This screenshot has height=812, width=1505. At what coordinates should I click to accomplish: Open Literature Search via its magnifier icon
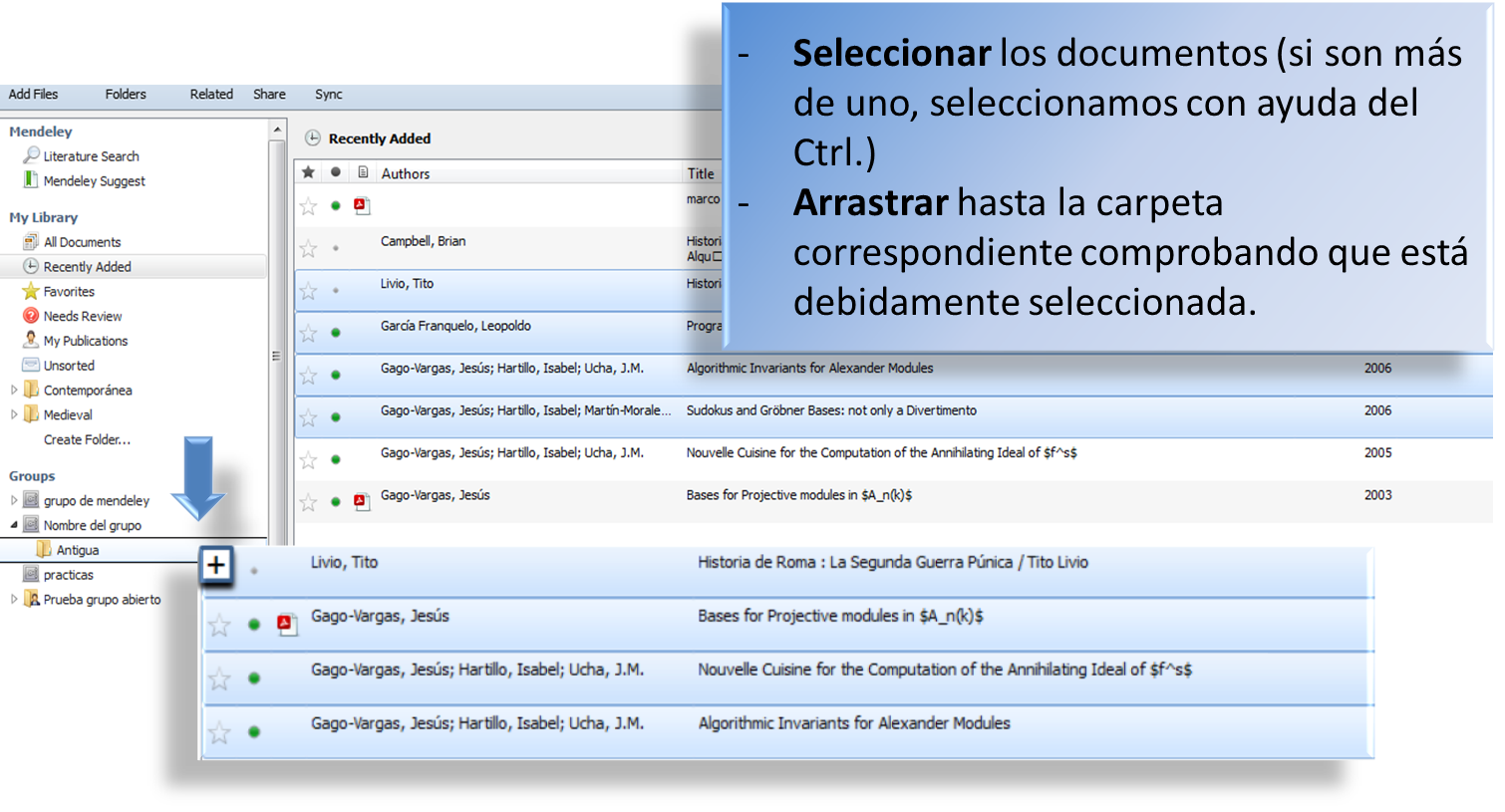[32, 155]
